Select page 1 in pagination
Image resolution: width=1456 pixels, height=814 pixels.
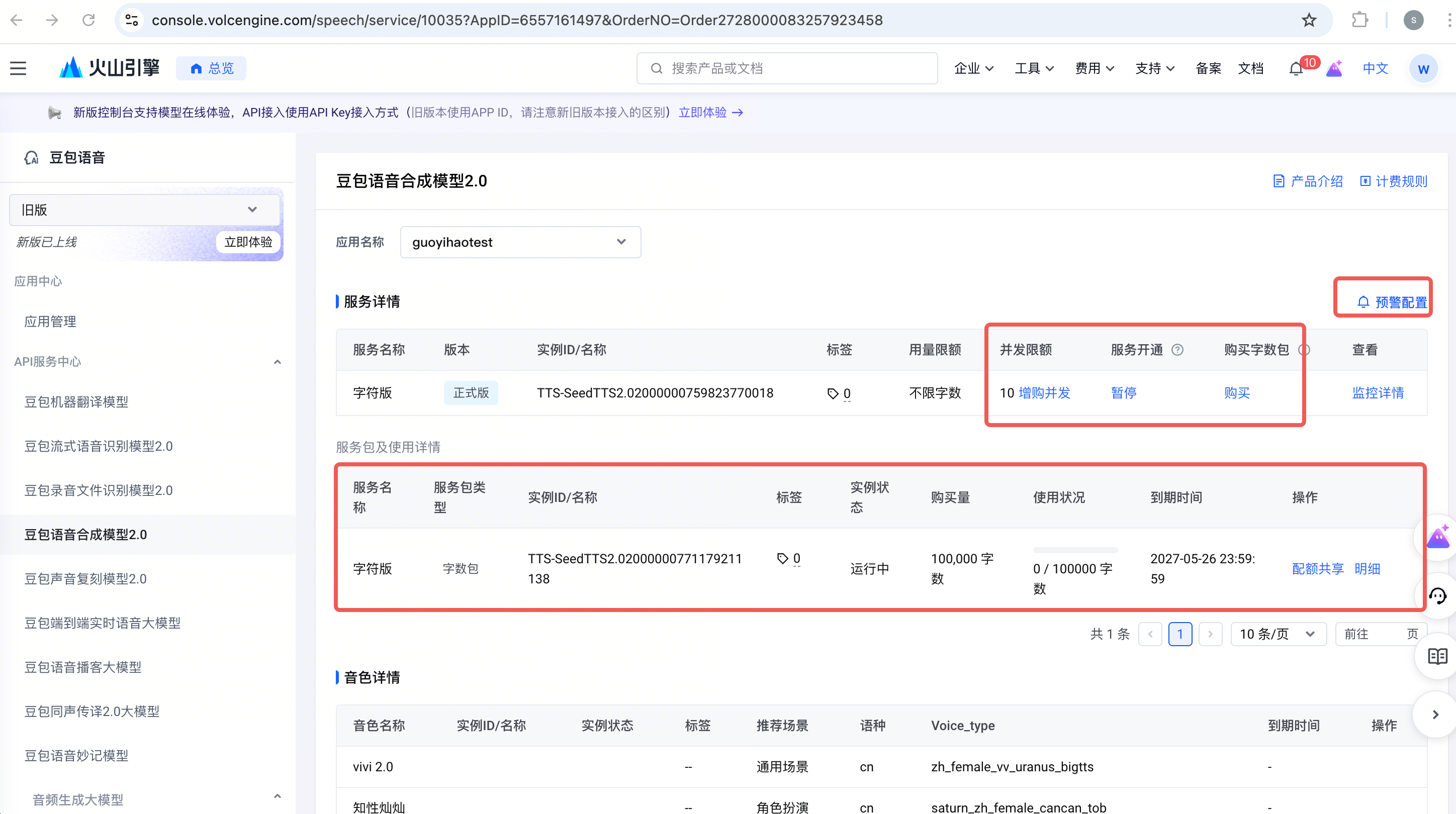[1180, 634]
